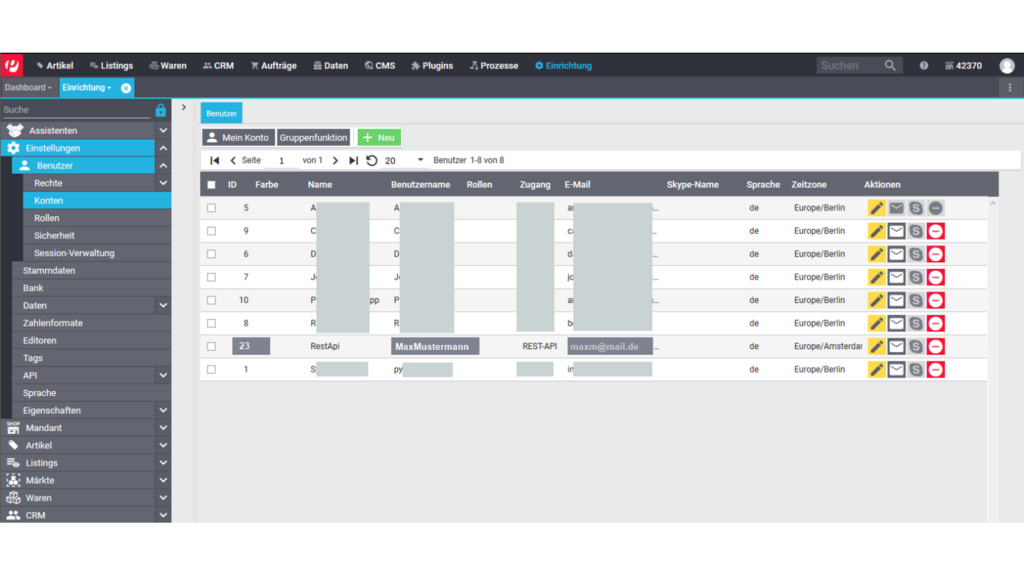Click the edit pencil icon for RestApi user
This screenshot has width=1024, height=576.
[876, 346]
